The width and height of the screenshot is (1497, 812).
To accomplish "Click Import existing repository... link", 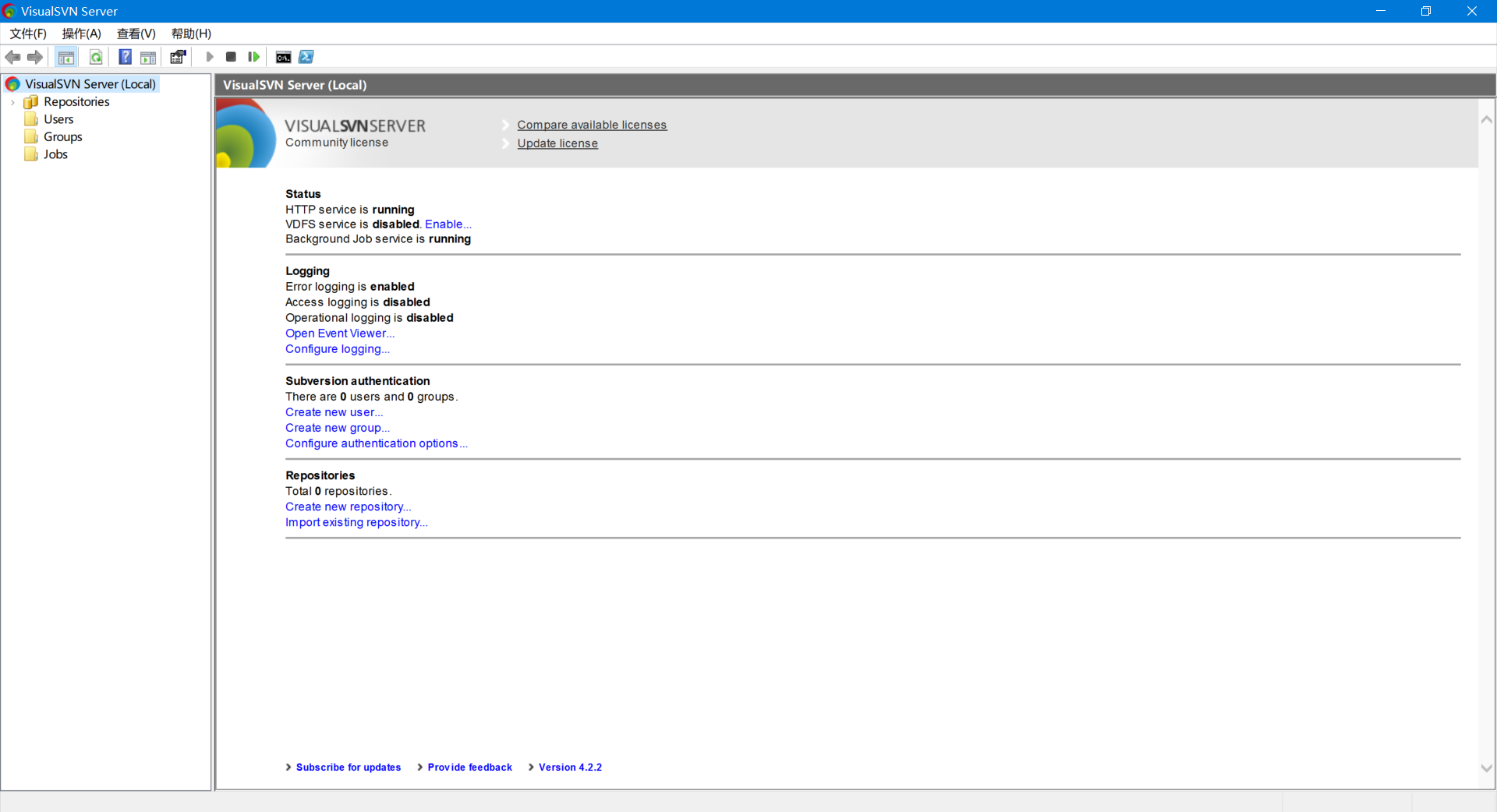I will coord(356,522).
